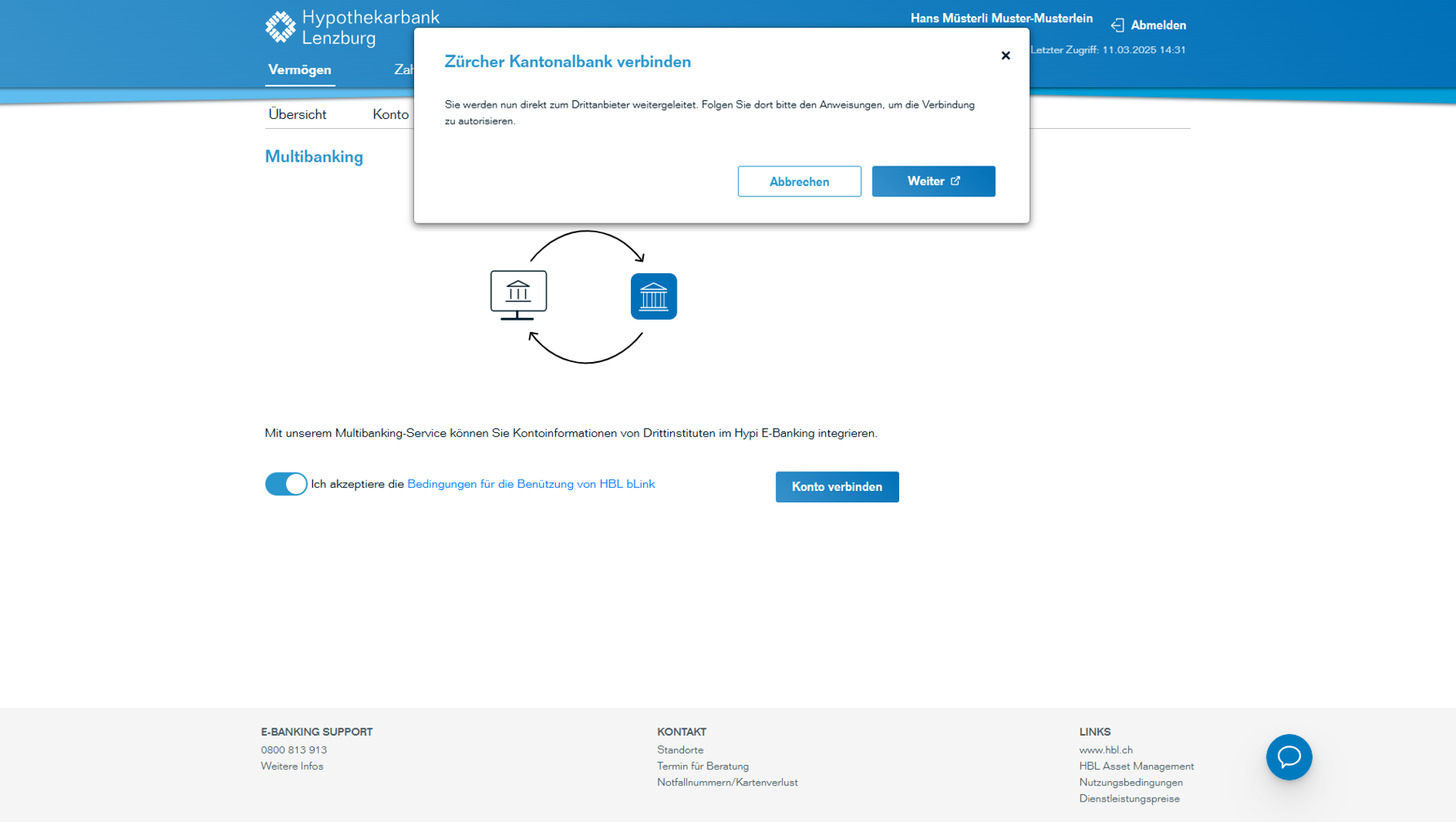Go to the Übersicht sub-tab
This screenshot has width=1456, height=822.
297,114
